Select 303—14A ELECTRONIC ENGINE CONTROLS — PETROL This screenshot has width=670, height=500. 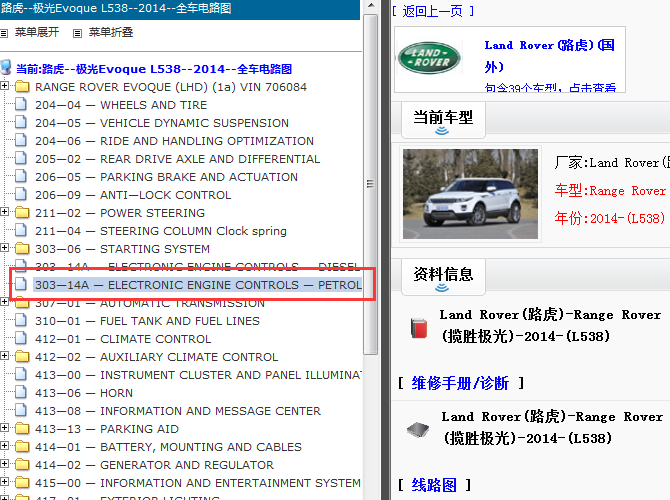198,285
